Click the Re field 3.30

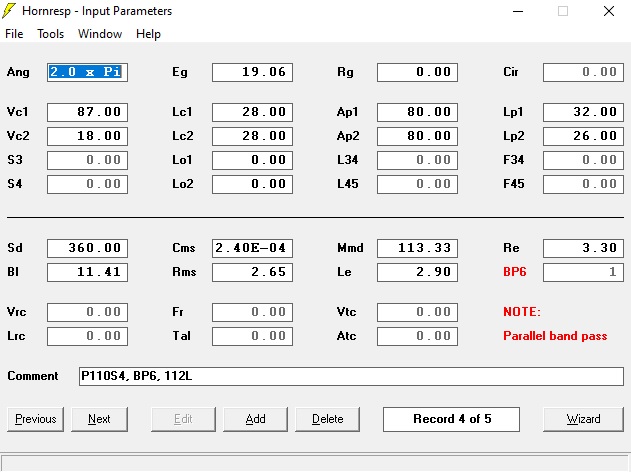point(584,248)
